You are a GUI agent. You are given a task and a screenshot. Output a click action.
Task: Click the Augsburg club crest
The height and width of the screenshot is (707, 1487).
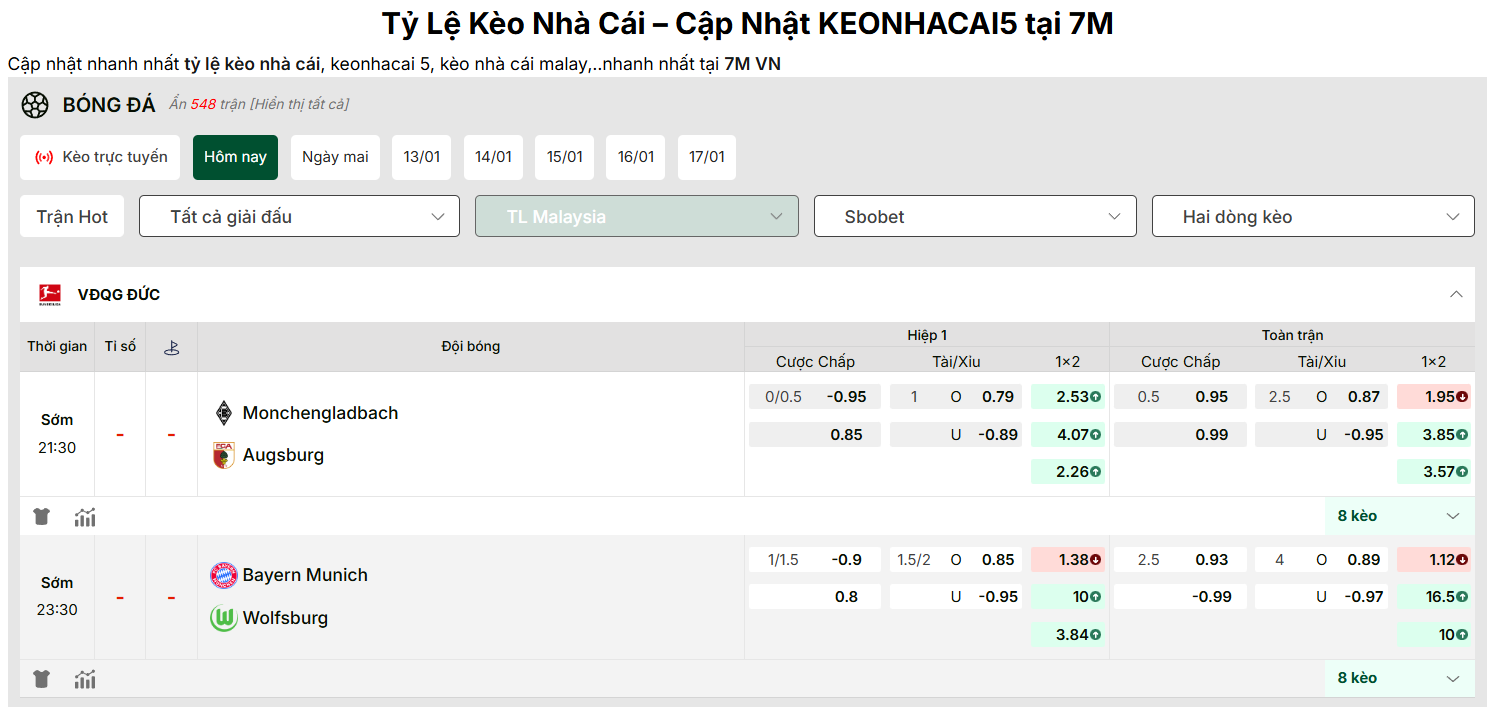pyautogui.click(x=222, y=454)
